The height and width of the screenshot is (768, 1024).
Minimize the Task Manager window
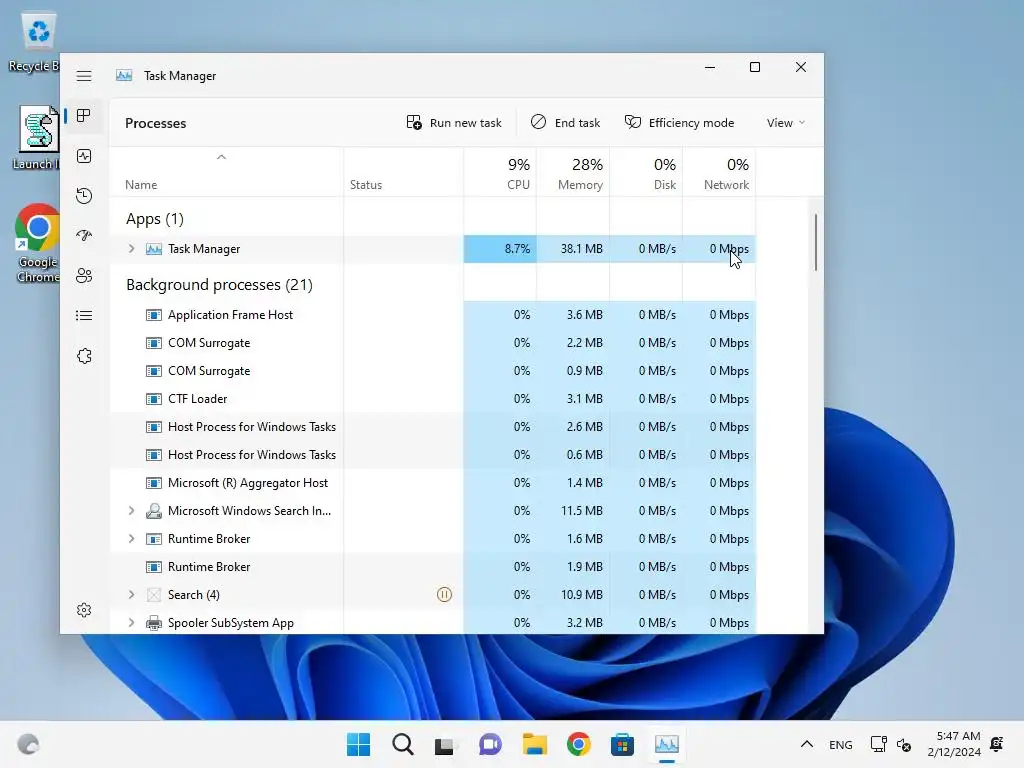pos(710,67)
